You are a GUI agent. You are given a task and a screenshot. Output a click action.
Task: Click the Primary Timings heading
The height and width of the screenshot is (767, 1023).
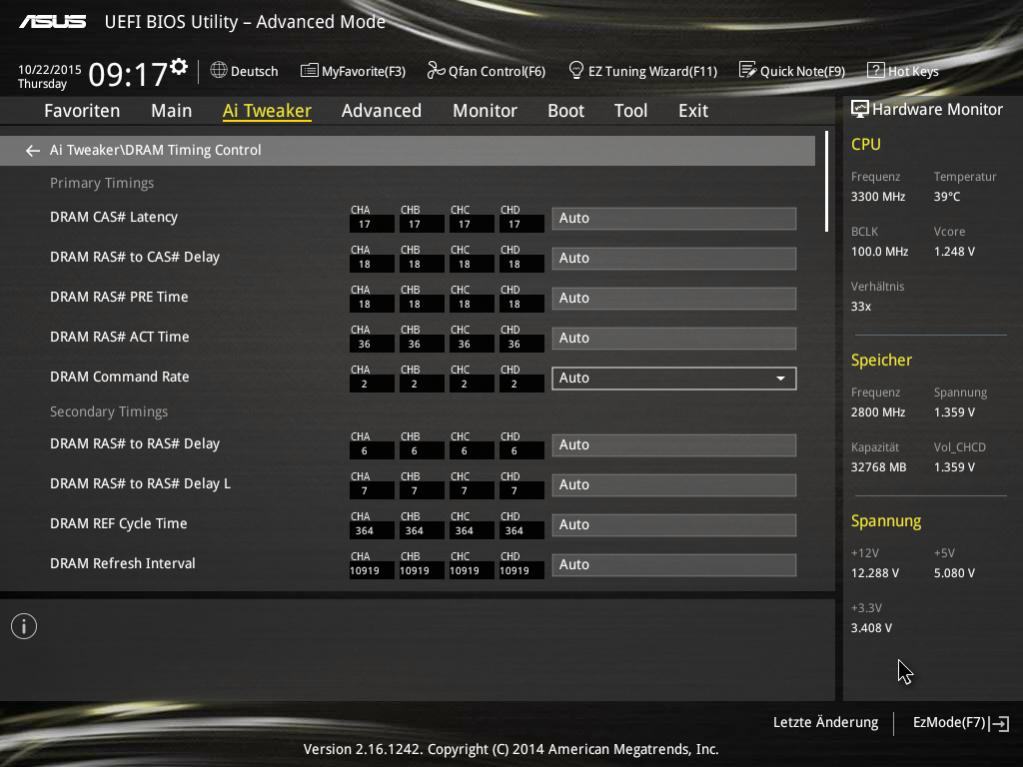[x=102, y=183]
